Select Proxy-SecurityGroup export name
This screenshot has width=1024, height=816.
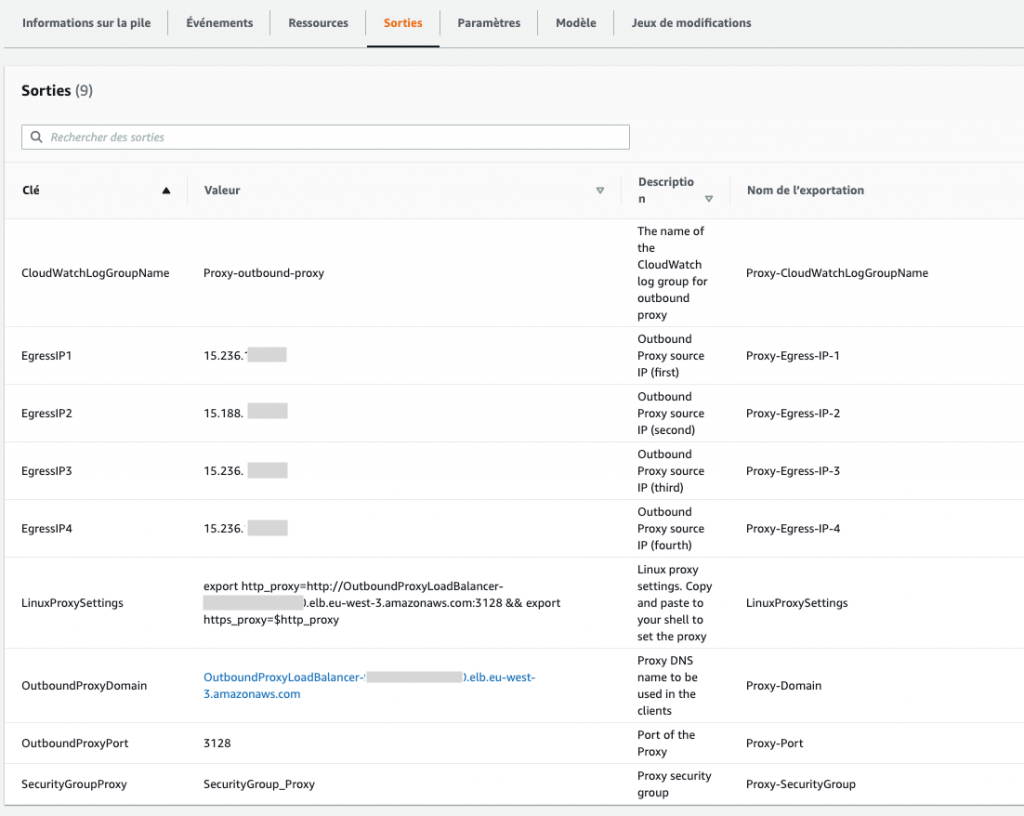(801, 784)
